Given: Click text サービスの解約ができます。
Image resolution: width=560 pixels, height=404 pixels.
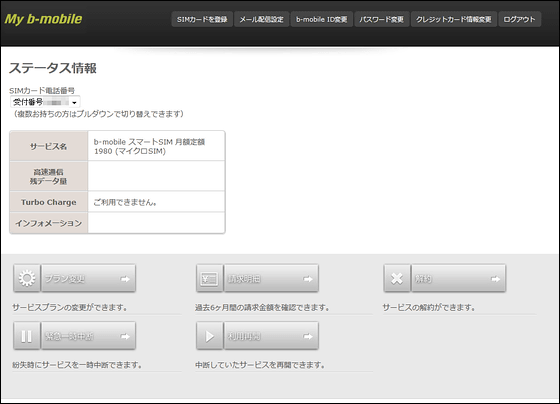Looking at the screenshot, I should coord(429,307).
